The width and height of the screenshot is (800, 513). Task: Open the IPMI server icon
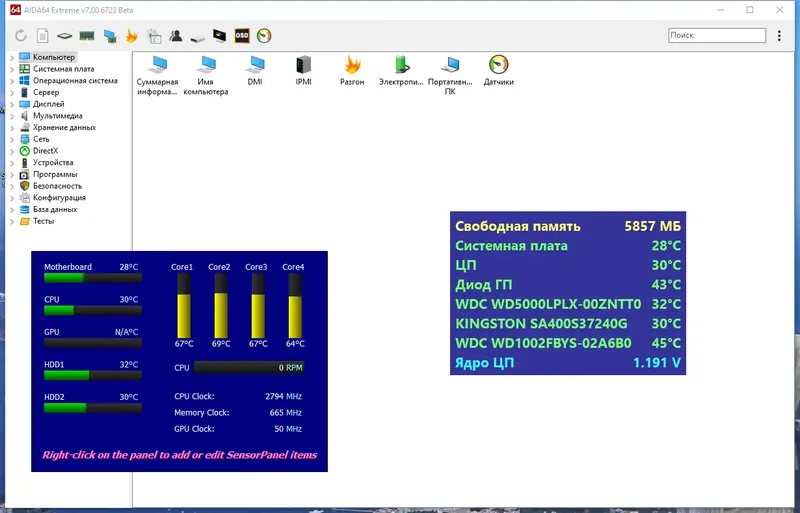pos(304,70)
